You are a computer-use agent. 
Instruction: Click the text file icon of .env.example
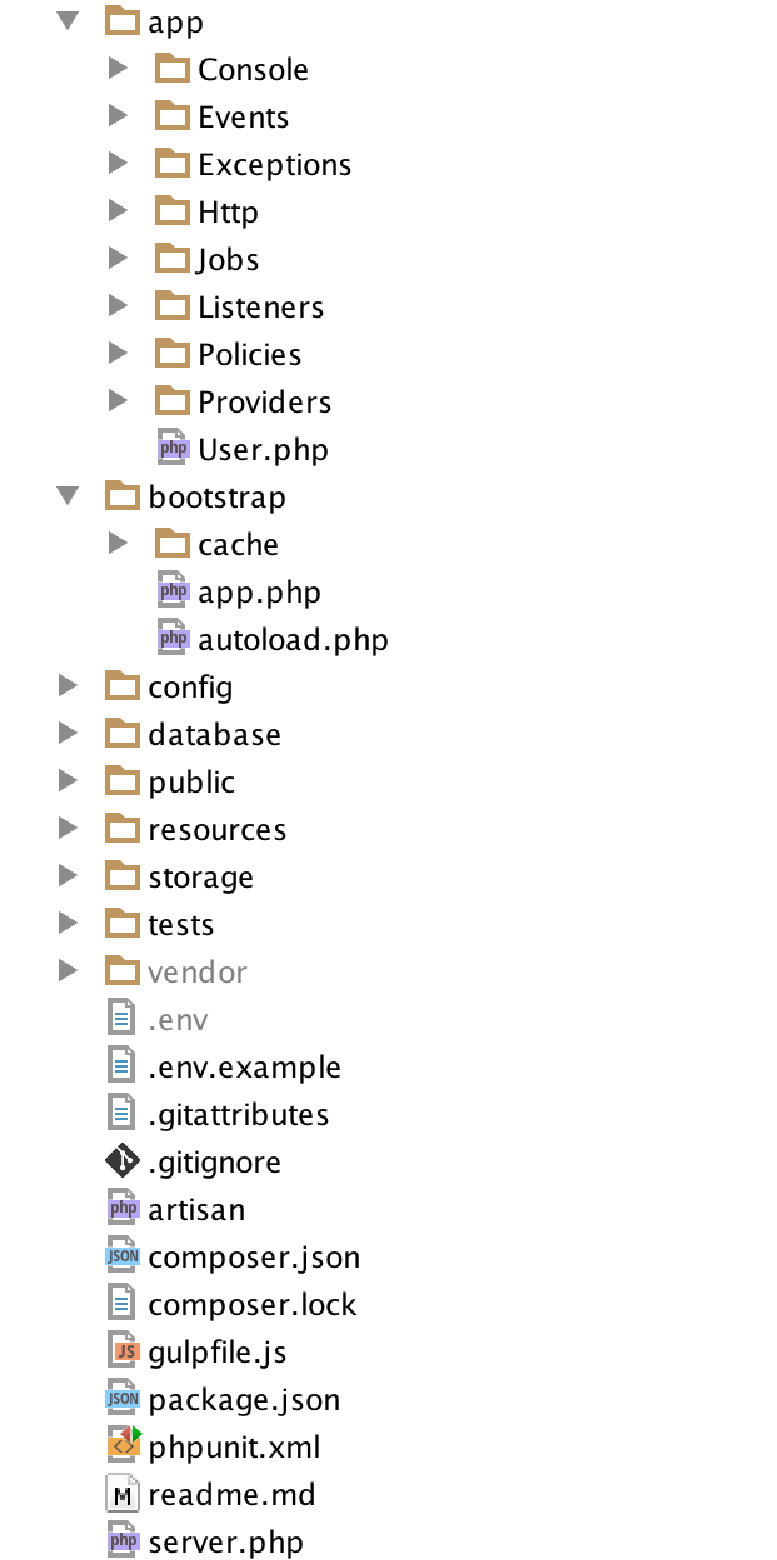(x=121, y=1066)
